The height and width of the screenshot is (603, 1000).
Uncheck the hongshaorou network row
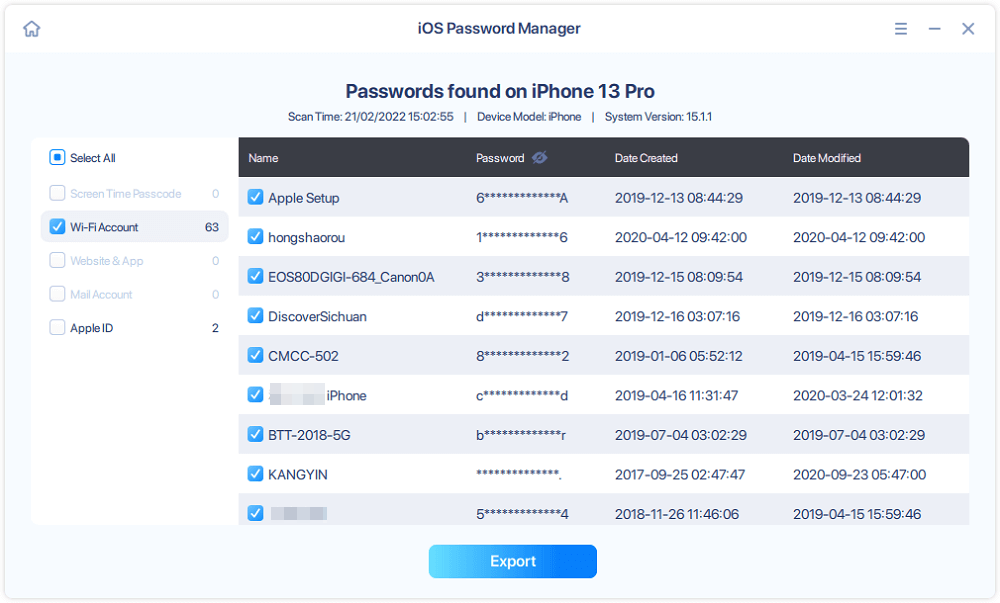coord(255,237)
